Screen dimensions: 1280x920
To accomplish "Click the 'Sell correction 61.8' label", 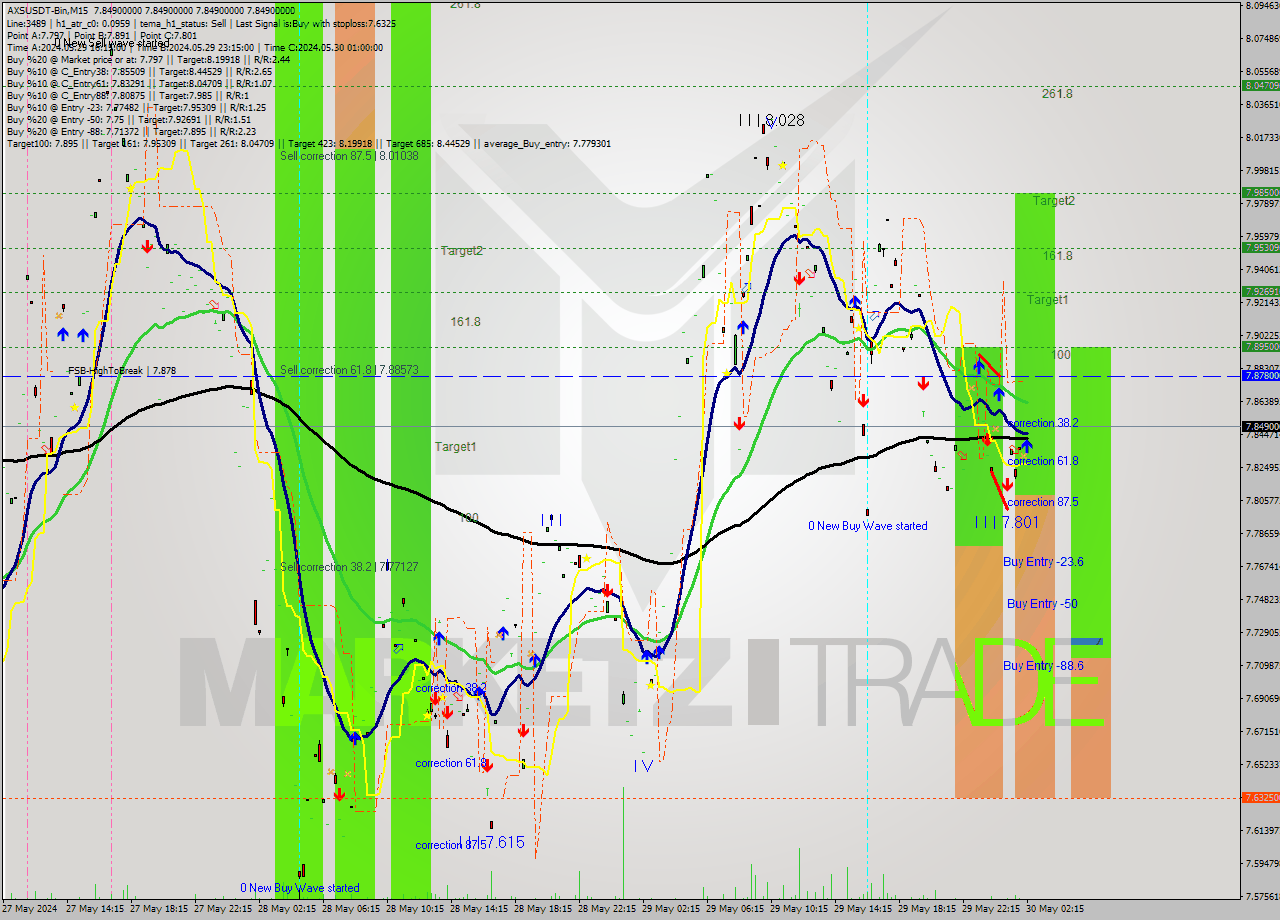I will click(x=349, y=370).
